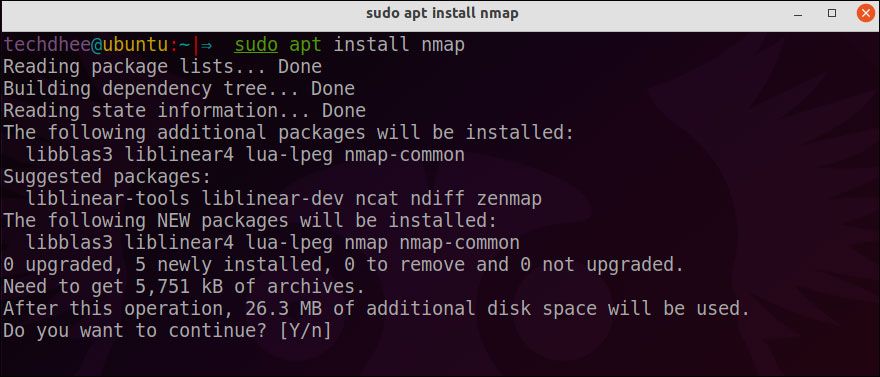Close the terminal with orange X

tap(865, 13)
